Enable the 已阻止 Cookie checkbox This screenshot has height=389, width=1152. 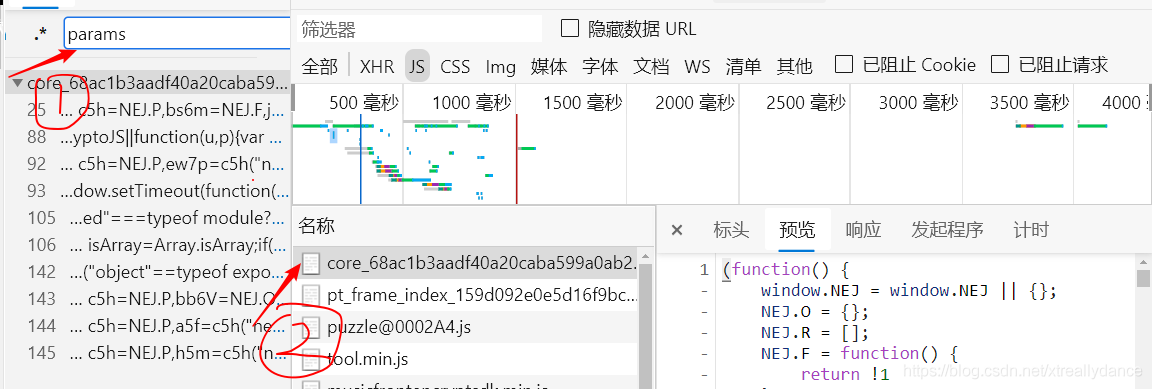pyautogui.click(x=844, y=65)
